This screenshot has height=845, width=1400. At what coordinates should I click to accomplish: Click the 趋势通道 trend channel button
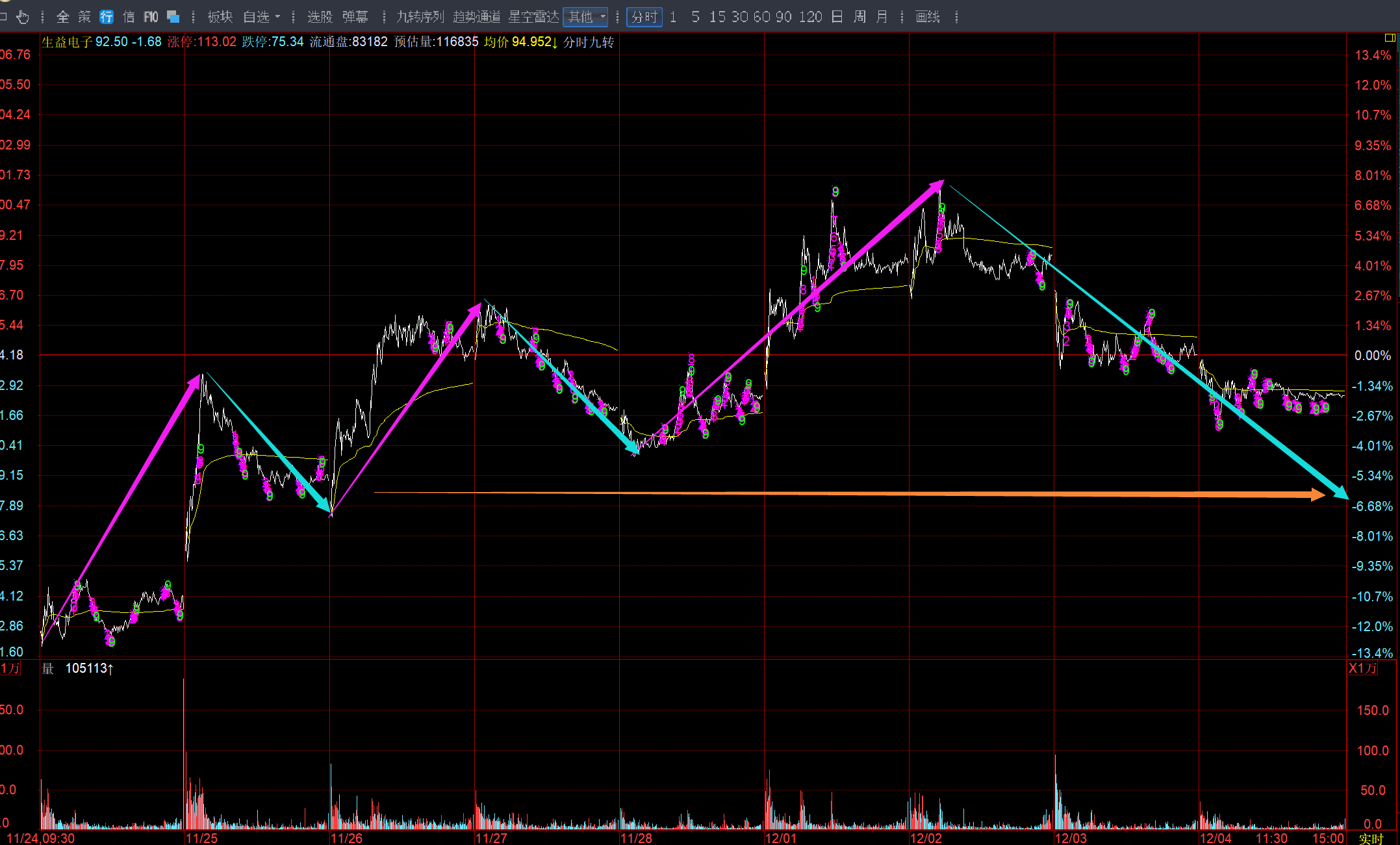coord(476,17)
